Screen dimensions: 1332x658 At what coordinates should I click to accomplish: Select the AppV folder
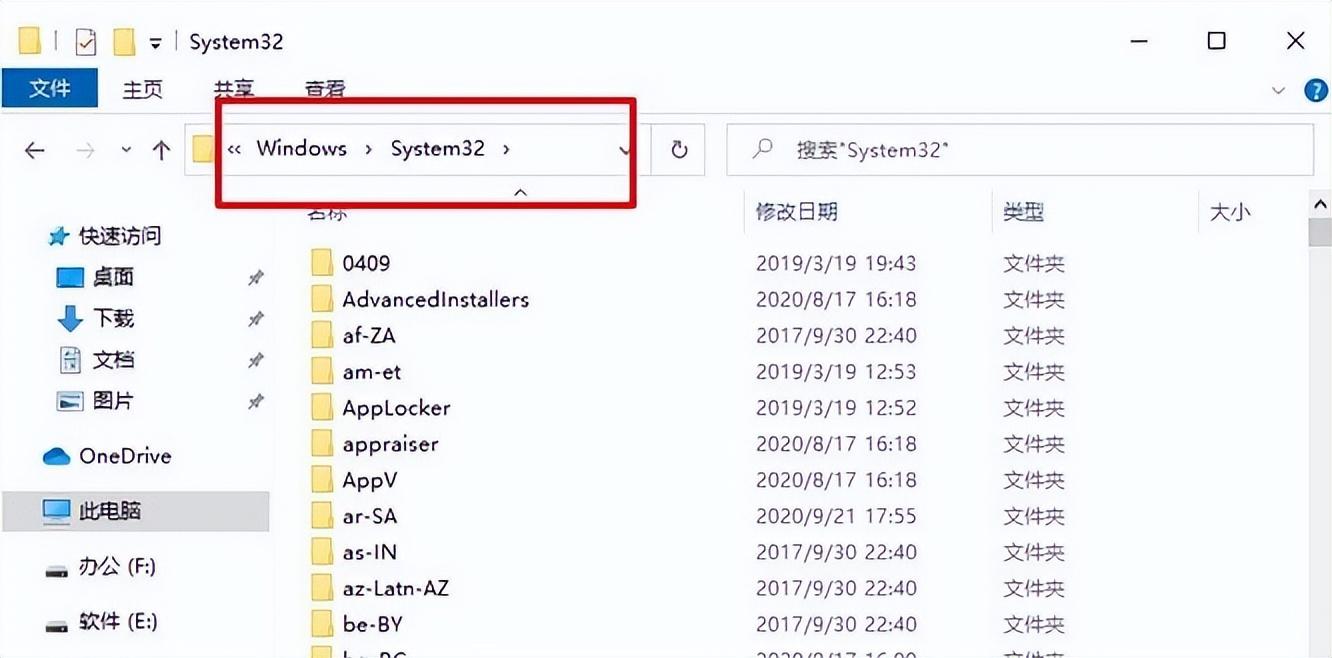[x=369, y=480]
